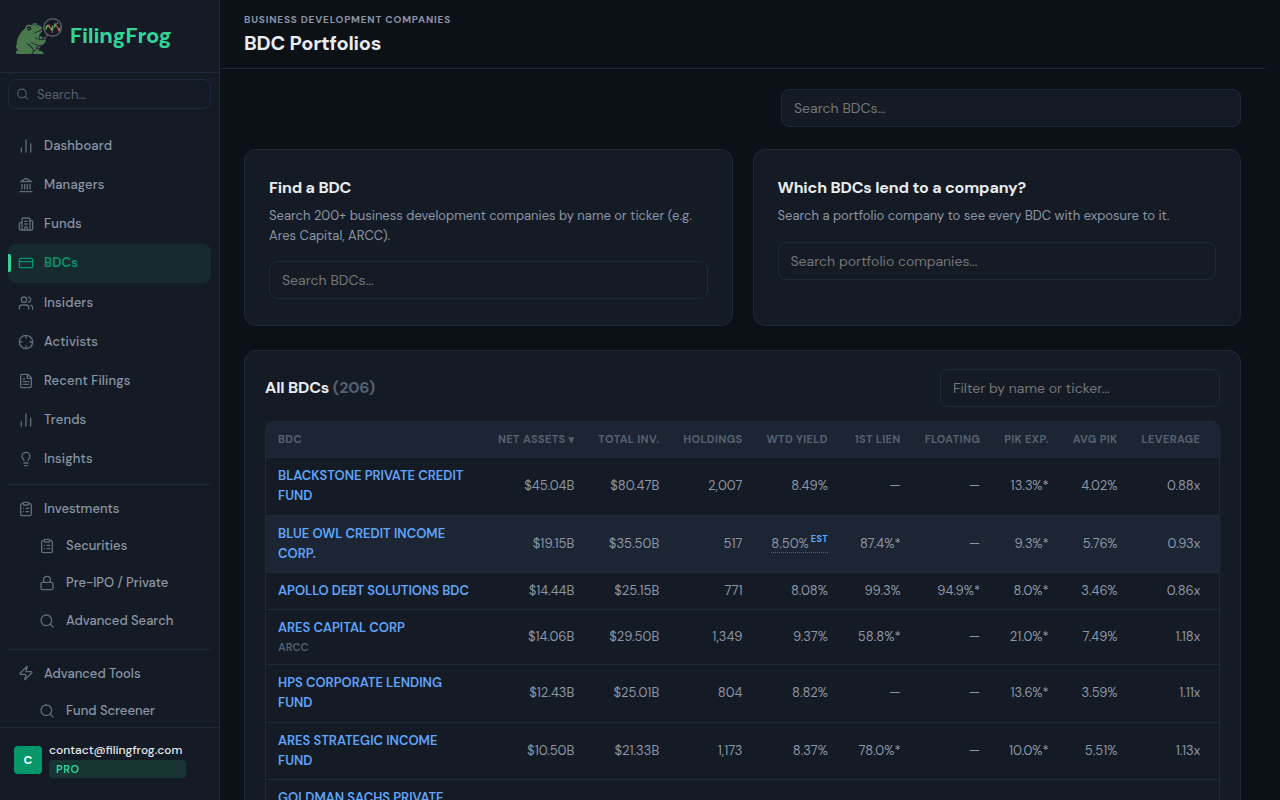The width and height of the screenshot is (1280, 800).
Task: Click the FilingFrog frog logo
Action: 38,36
